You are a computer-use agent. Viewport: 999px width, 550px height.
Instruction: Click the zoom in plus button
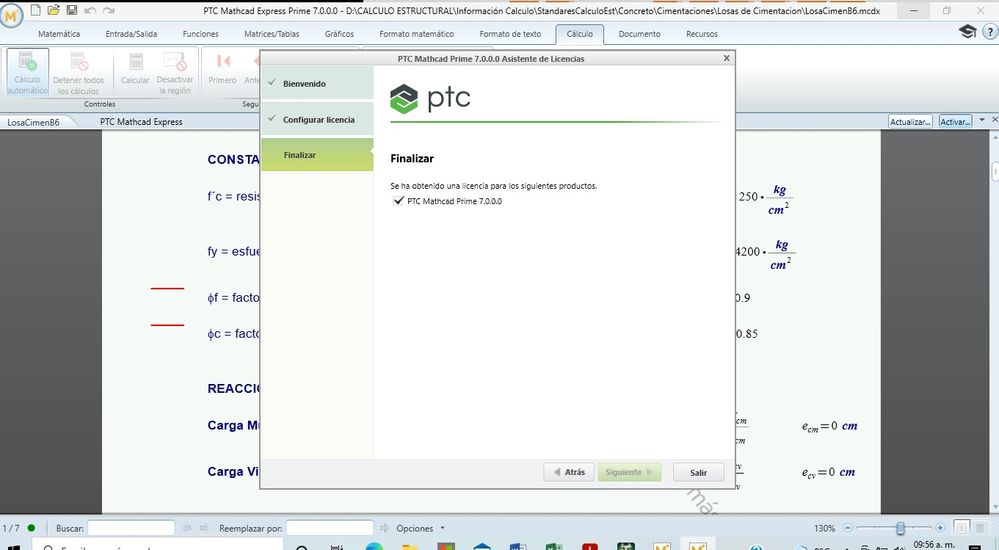940,528
